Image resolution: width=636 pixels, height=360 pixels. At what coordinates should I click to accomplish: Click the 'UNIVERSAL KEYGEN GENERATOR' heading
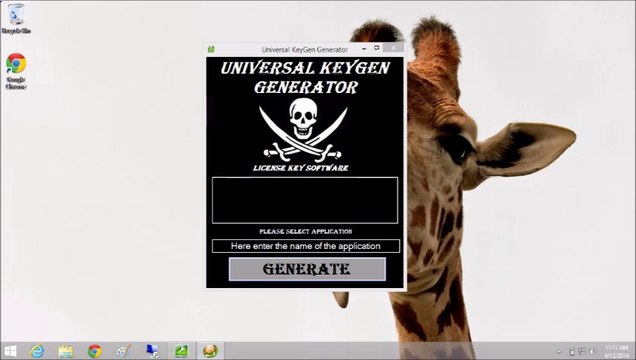pyautogui.click(x=306, y=77)
